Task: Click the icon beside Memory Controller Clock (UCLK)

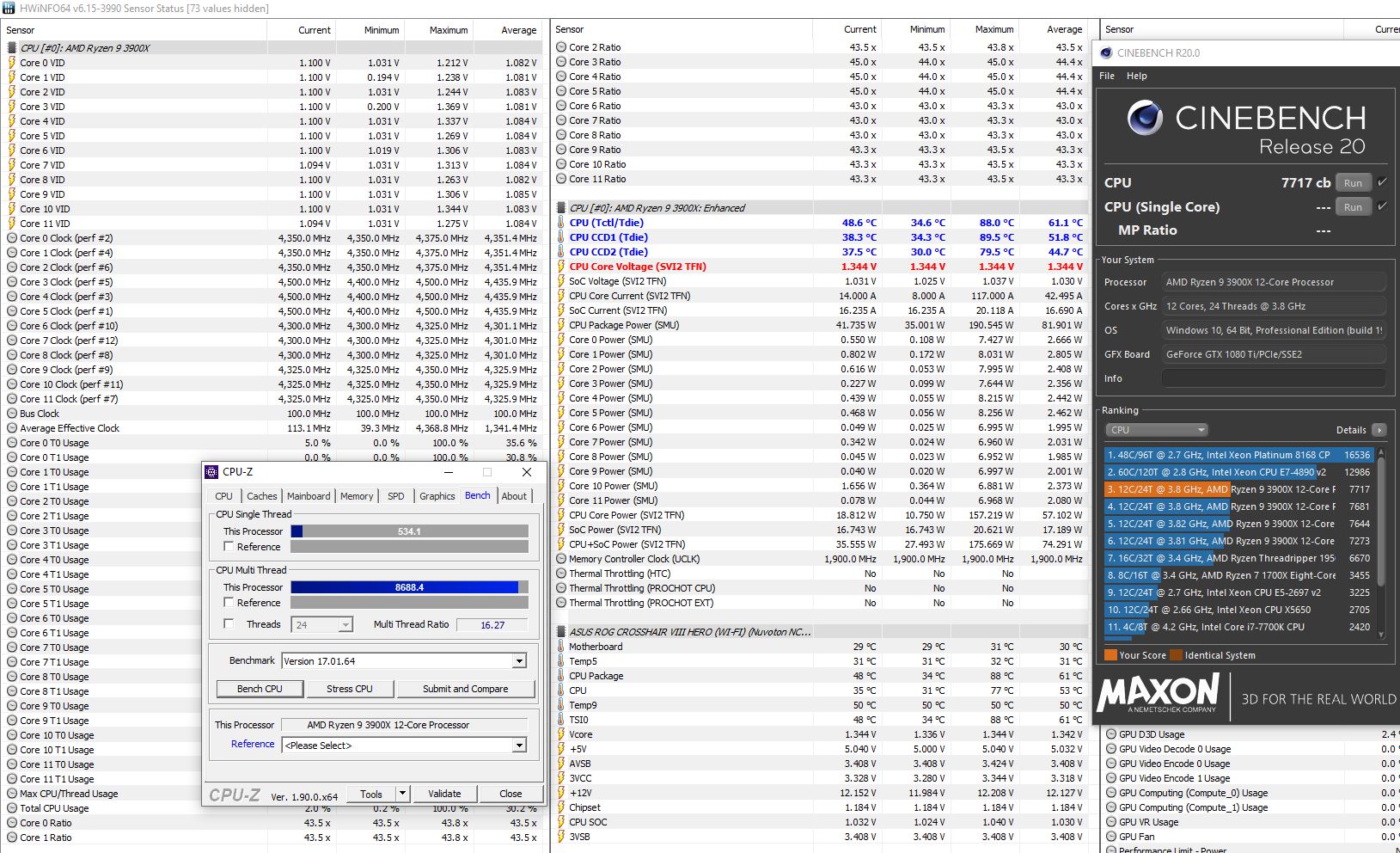Action: point(561,559)
